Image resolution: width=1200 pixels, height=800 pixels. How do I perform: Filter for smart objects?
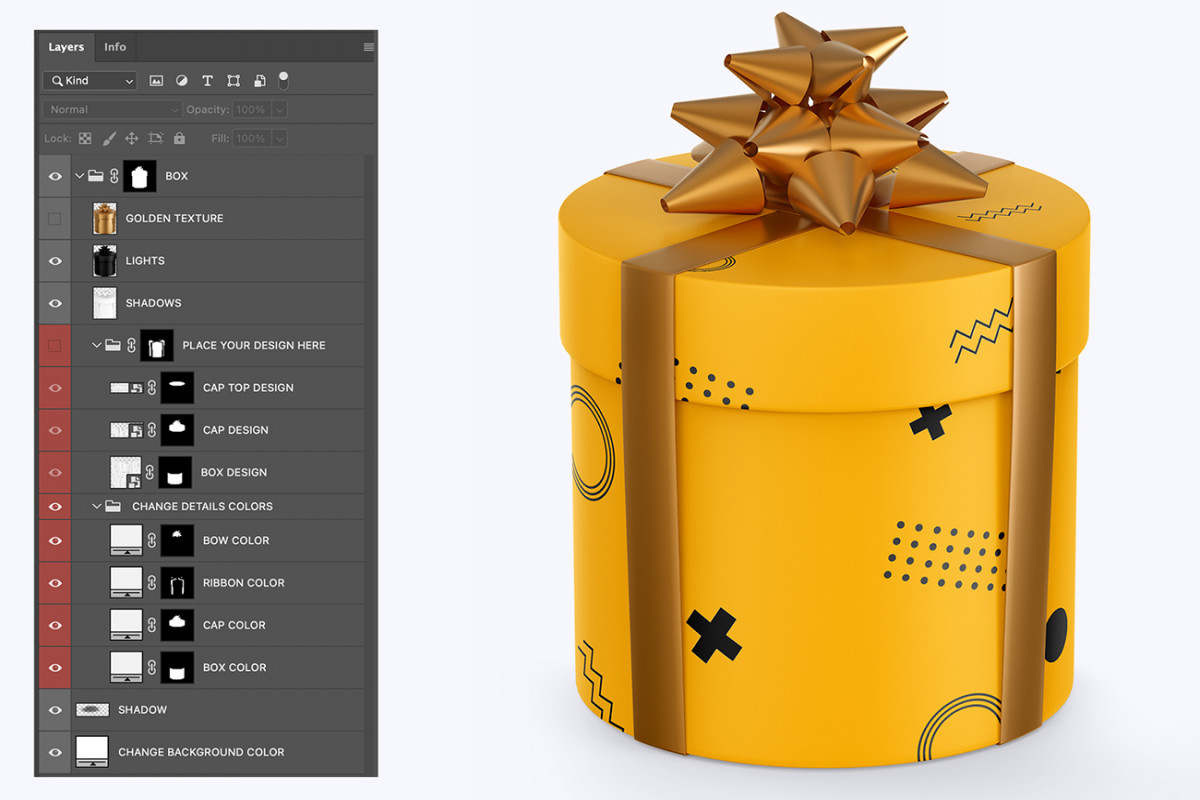point(259,81)
